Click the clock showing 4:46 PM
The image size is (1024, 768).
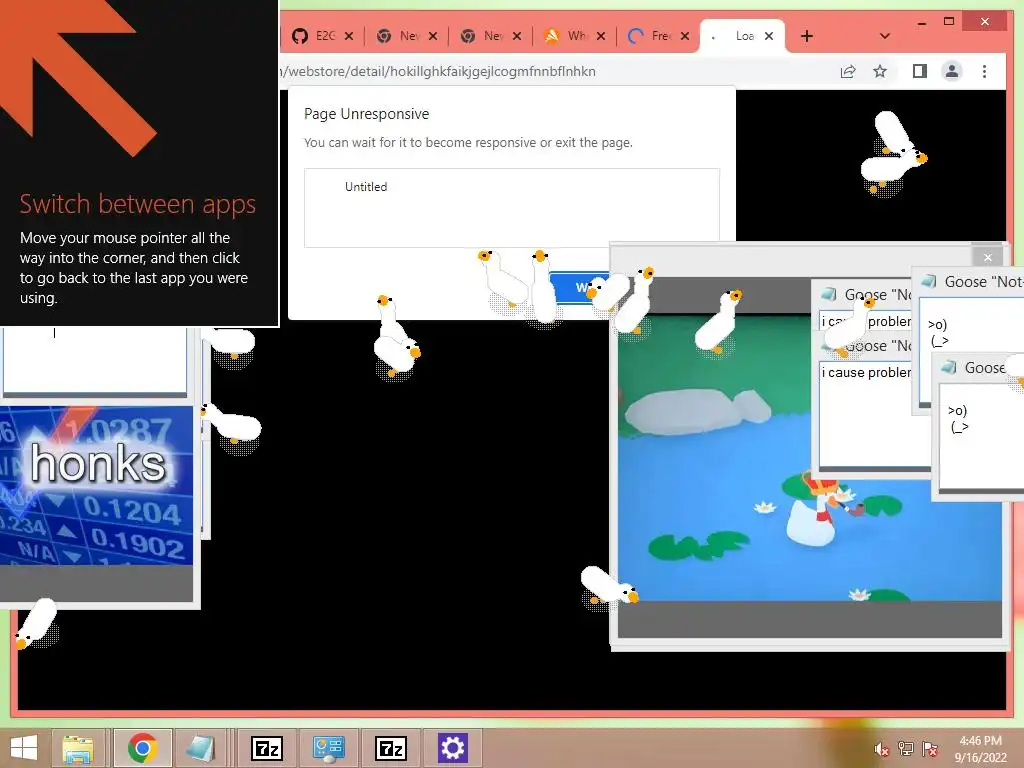click(980, 748)
